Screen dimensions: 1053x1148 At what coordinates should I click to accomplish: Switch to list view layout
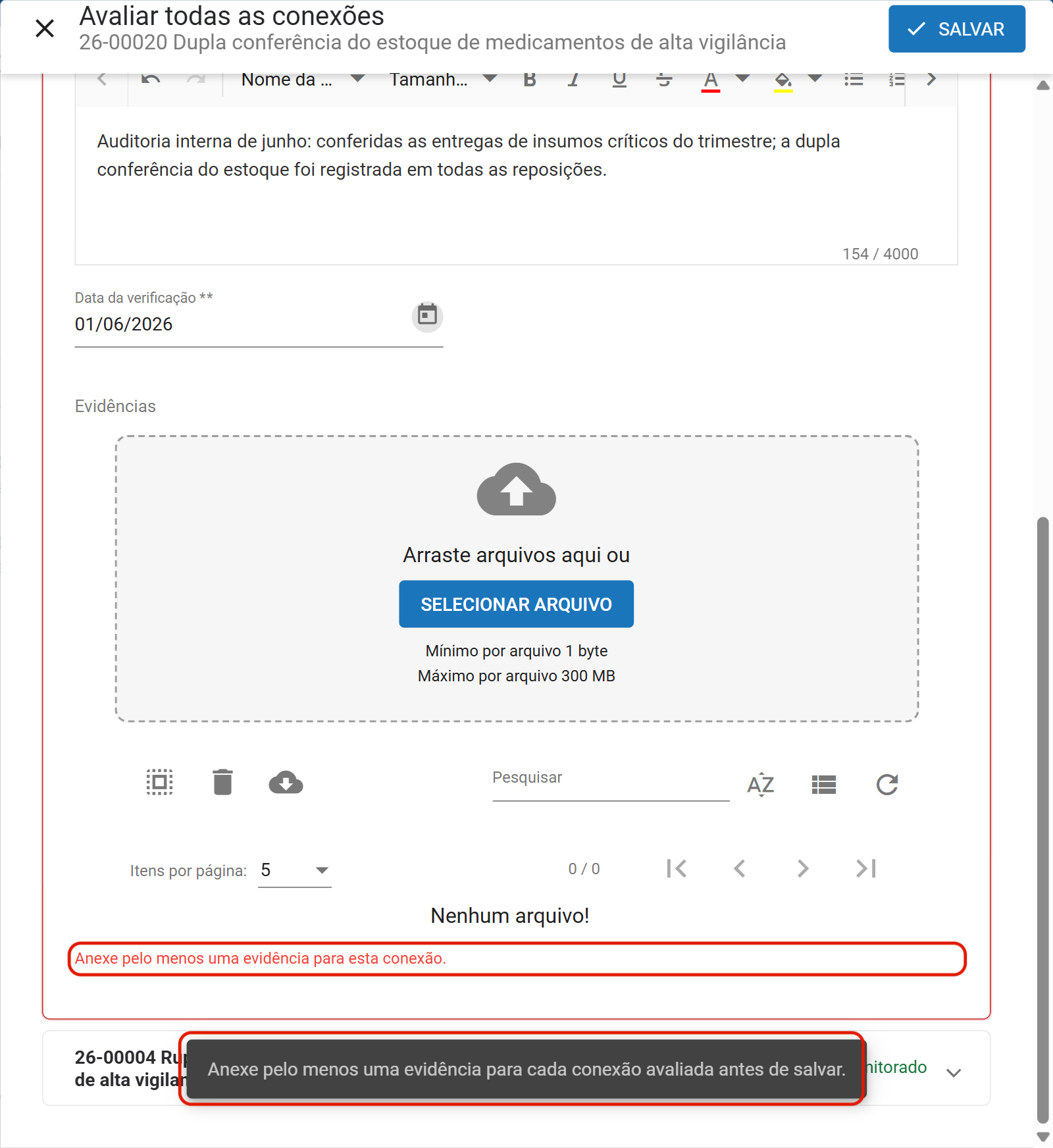824,784
